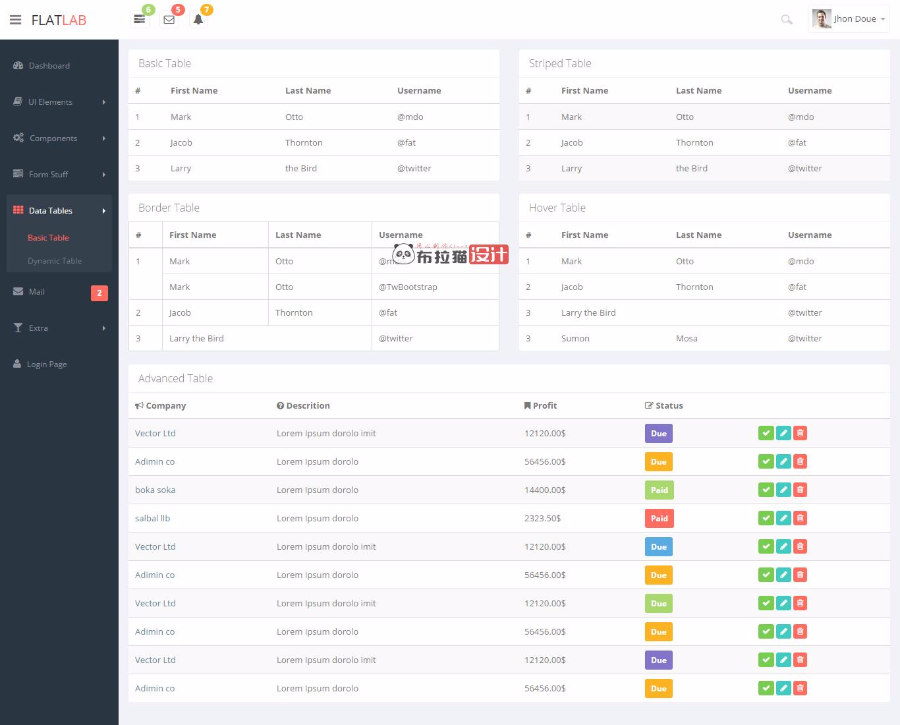This screenshot has height=725, width=900.
Task: Click the Basic Table panel heading
Action: (165, 63)
